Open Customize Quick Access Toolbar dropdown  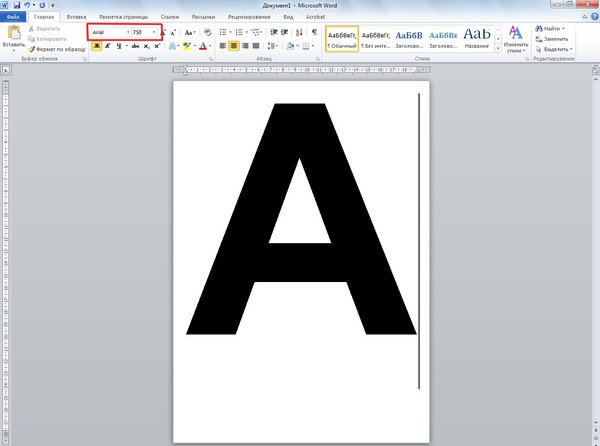click(x=52, y=5)
